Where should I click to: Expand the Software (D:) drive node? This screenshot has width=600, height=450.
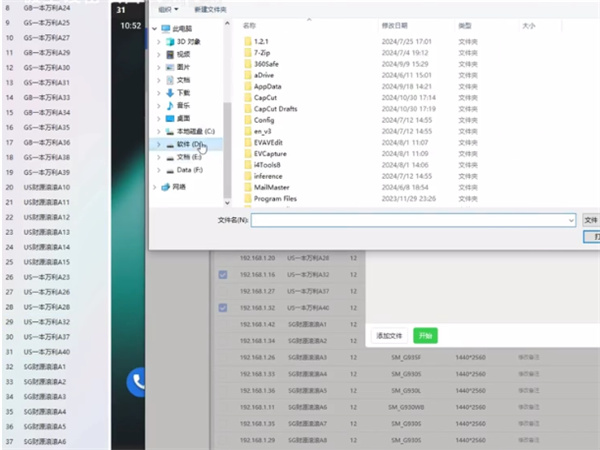pos(158,144)
